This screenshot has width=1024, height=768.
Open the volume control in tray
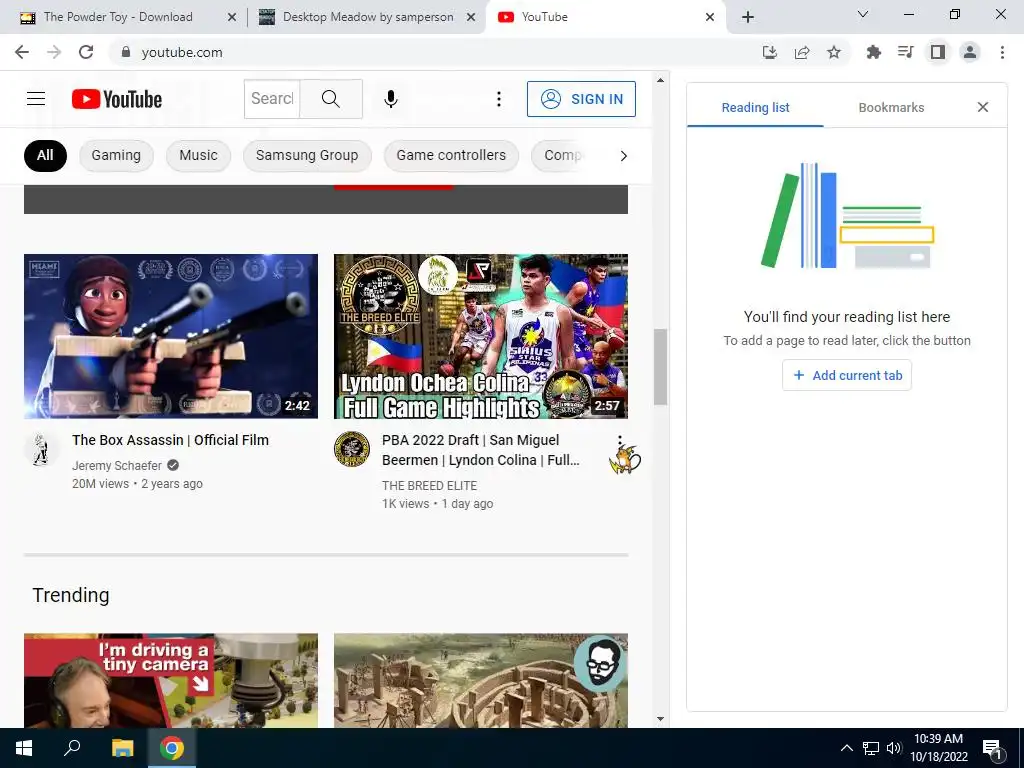click(894, 748)
